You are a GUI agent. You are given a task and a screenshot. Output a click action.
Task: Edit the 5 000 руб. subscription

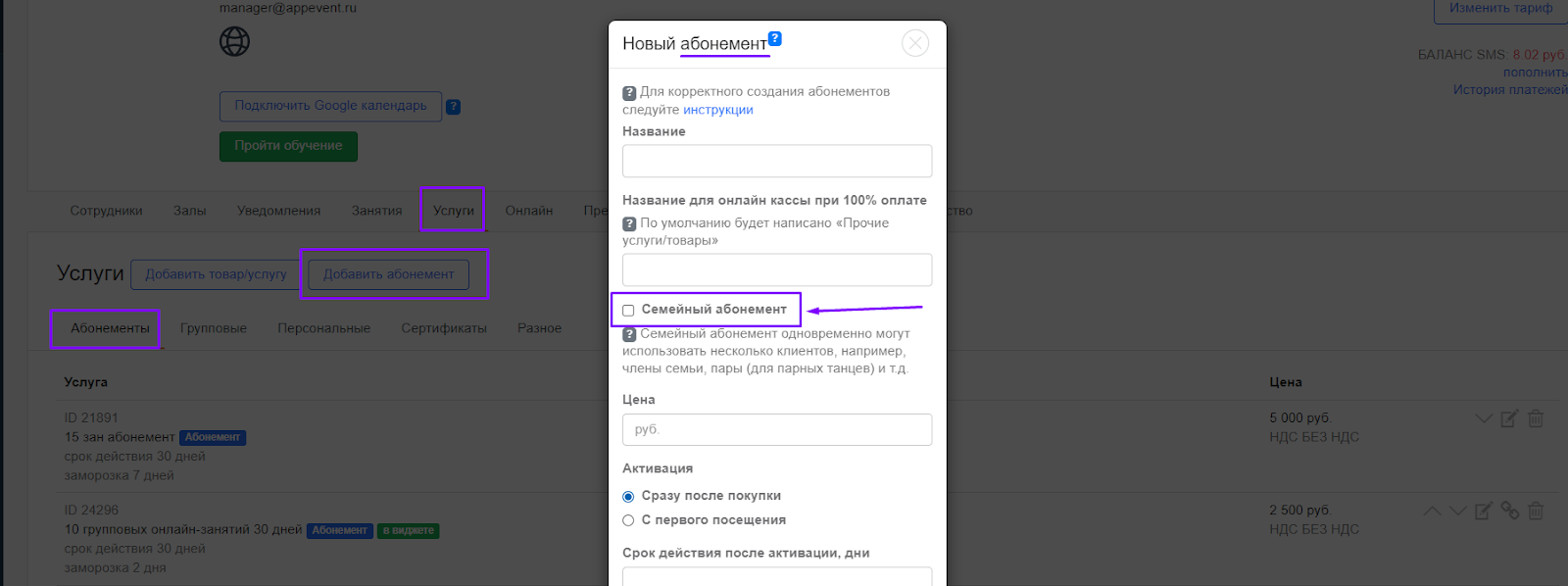coord(1509,418)
